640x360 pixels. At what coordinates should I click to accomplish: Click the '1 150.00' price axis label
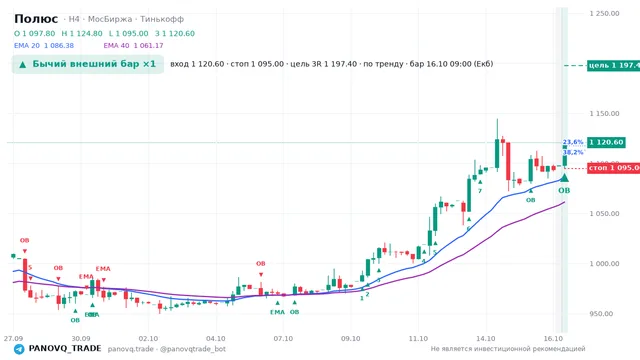pos(604,113)
